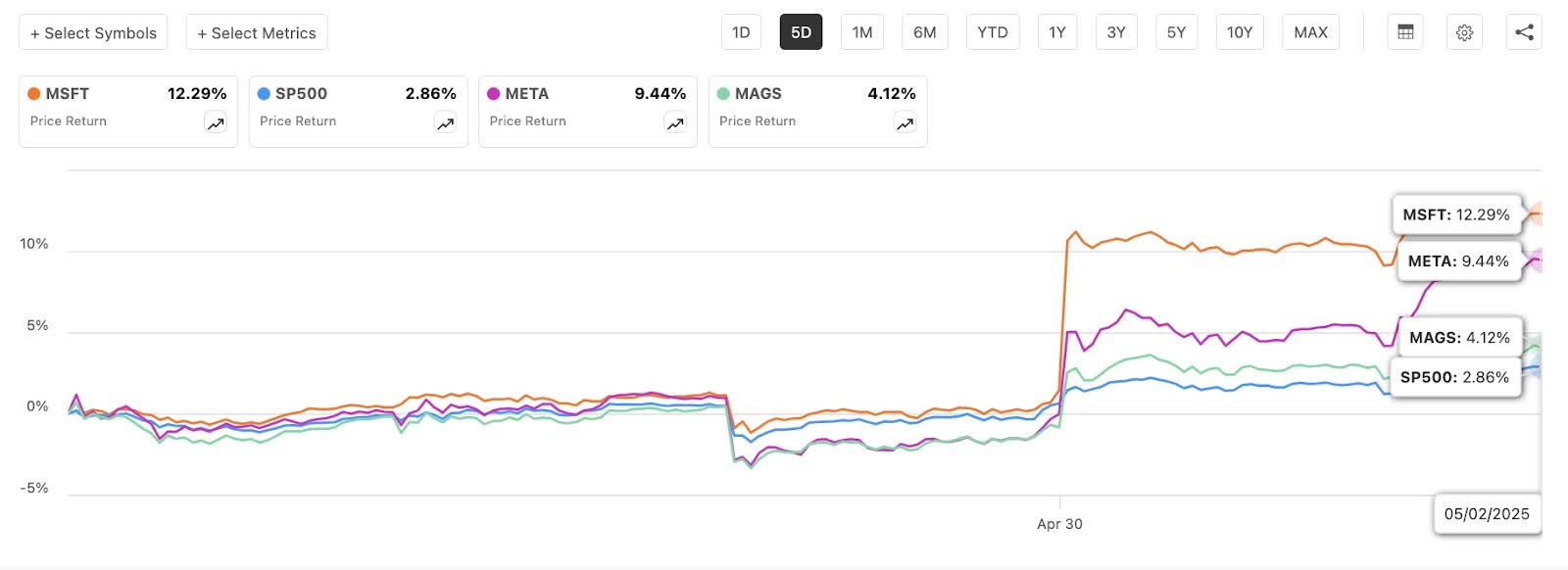Click the MSFT symbol name
Viewport: 1568px width, 570px height.
click(68, 94)
